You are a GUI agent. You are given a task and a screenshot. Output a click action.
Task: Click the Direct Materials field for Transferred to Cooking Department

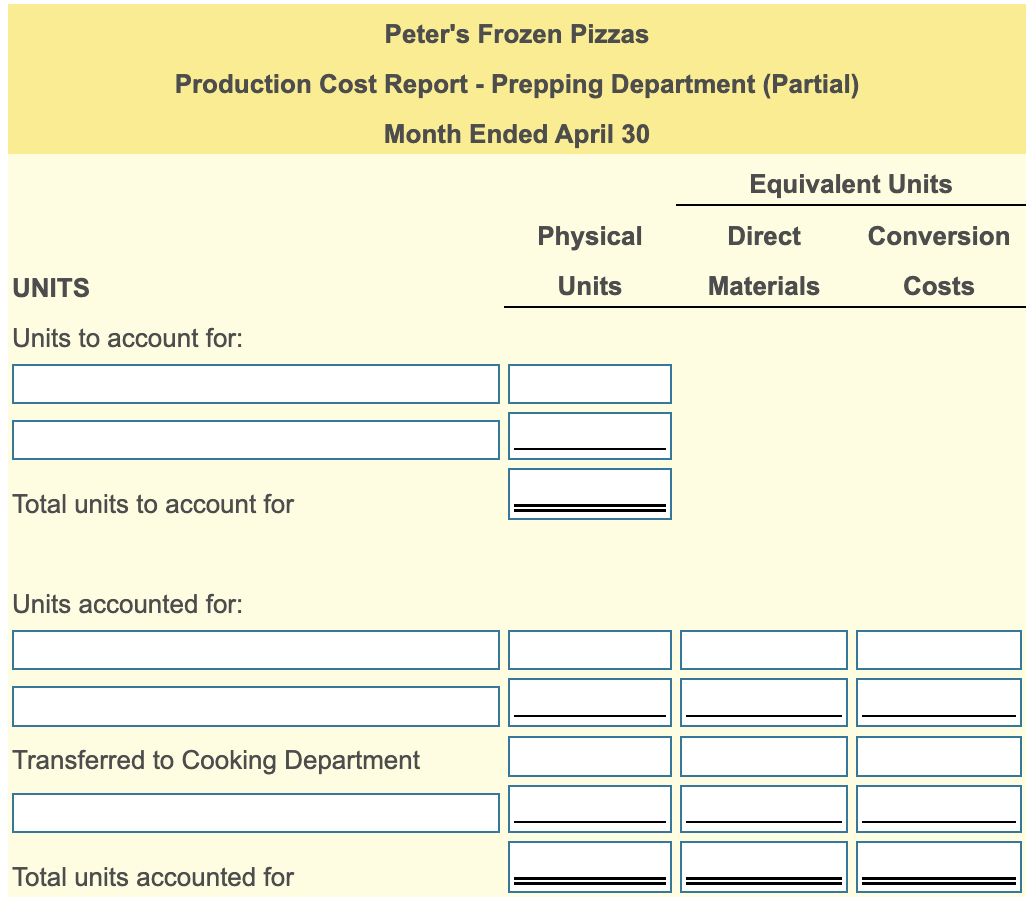(x=763, y=756)
